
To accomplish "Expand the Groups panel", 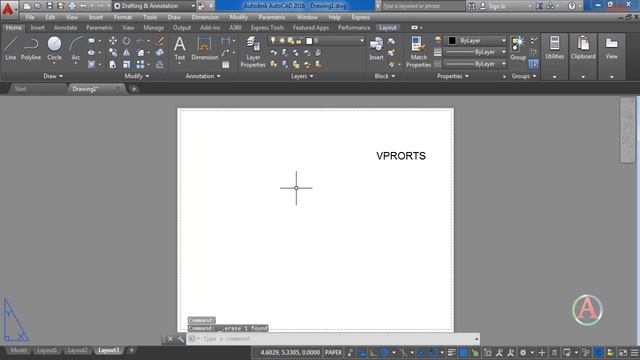I will pyautogui.click(x=524, y=76).
